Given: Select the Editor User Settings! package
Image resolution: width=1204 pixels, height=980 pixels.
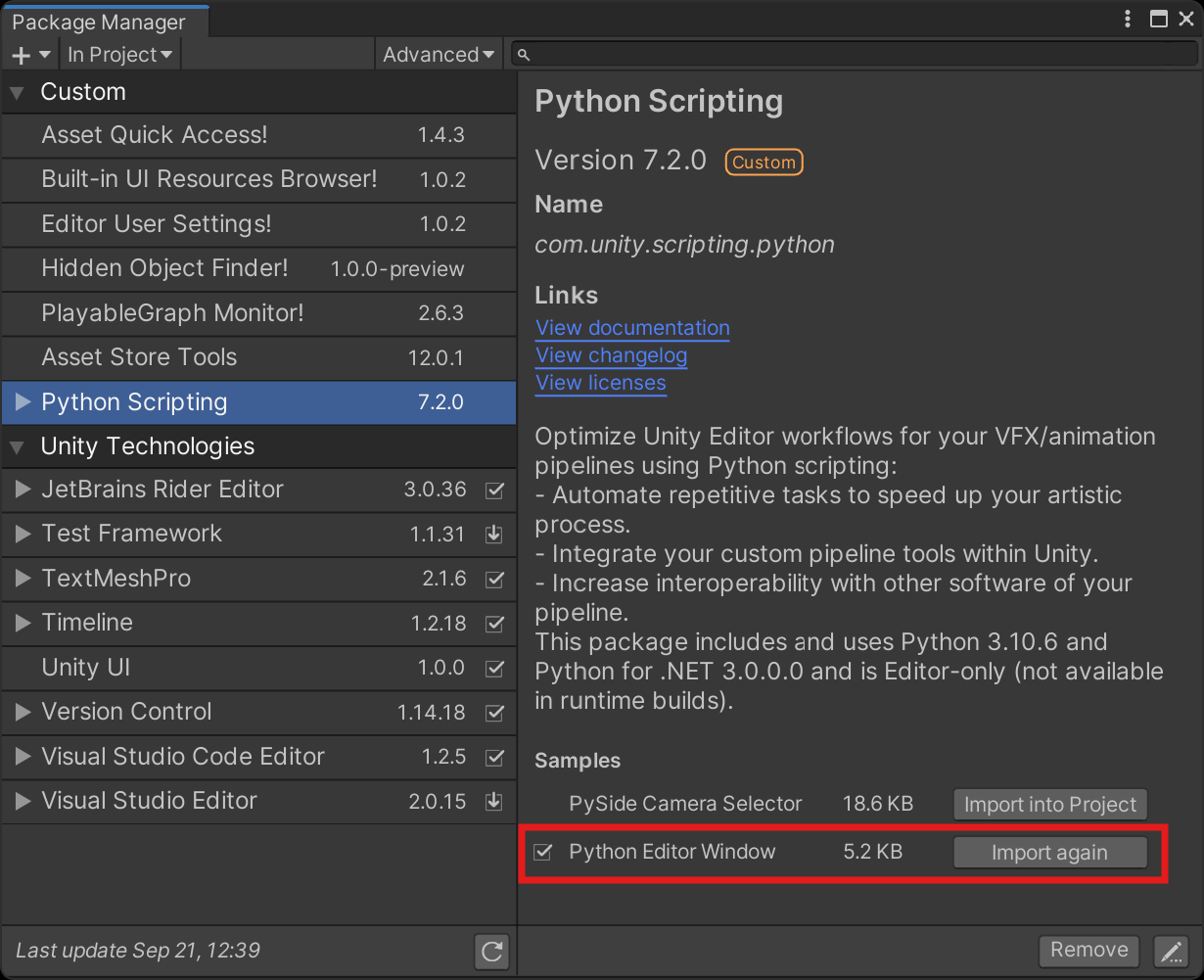Looking at the screenshot, I should tap(258, 224).
